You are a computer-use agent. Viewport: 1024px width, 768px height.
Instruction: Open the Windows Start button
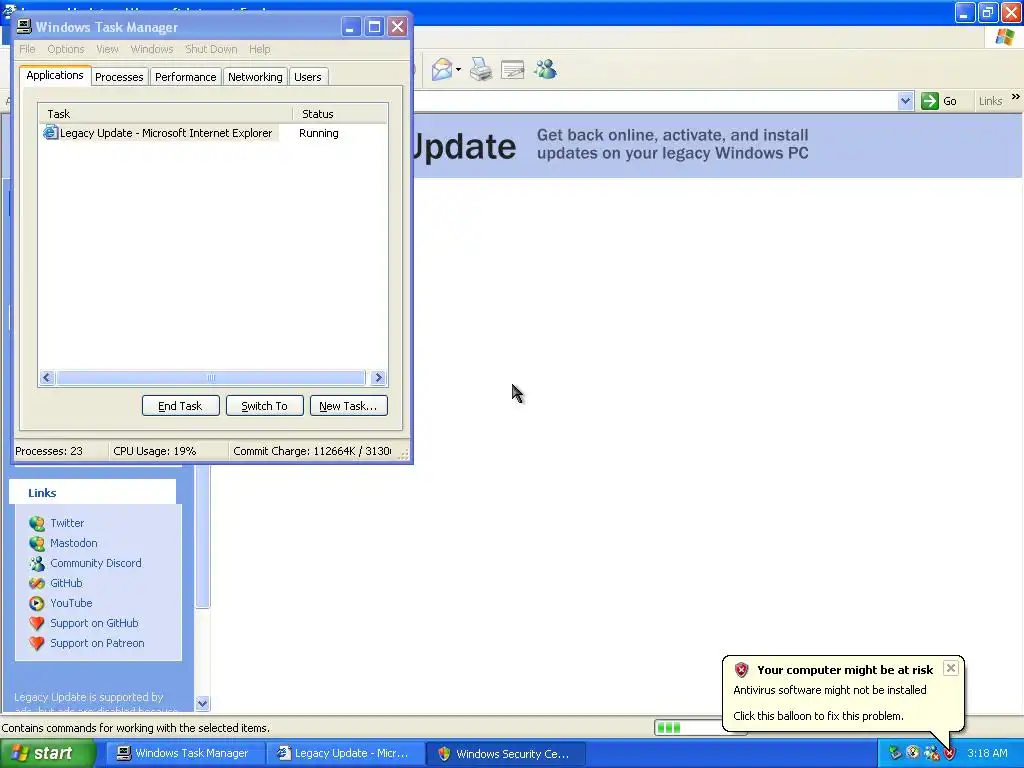click(x=47, y=754)
